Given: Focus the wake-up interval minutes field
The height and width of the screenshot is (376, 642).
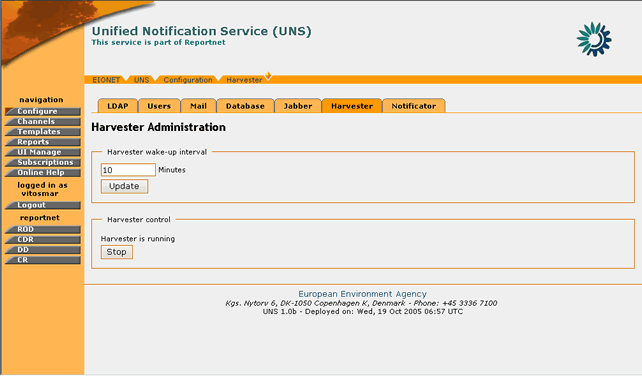Looking at the screenshot, I should 128,170.
